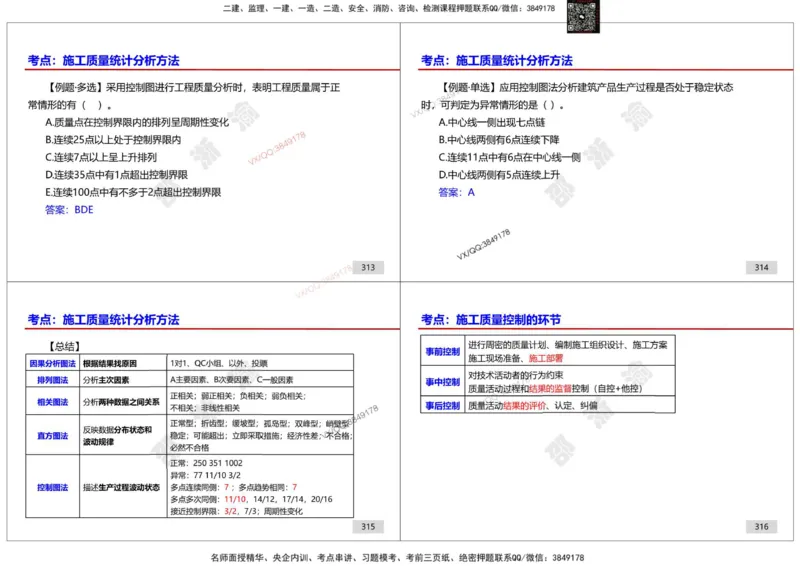Screen dimensions: 800x566
Task: Click the line starting with 接近控制界限
Action: [236, 511]
